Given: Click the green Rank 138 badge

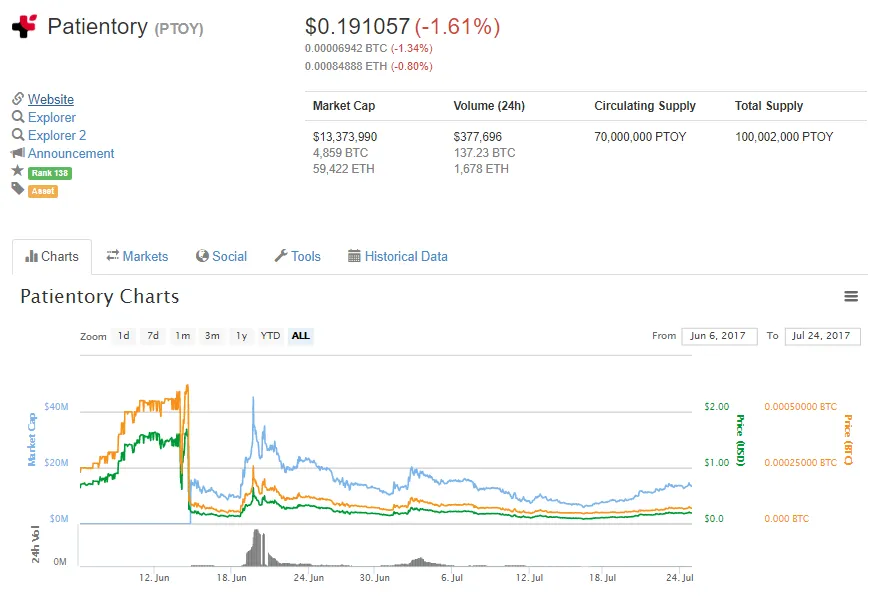Looking at the screenshot, I should click(x=50, y=173).
